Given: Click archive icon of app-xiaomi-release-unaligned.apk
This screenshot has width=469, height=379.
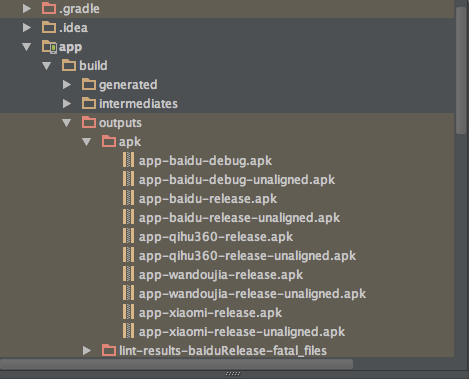Looking at the screenshot, I should [128, 331].
